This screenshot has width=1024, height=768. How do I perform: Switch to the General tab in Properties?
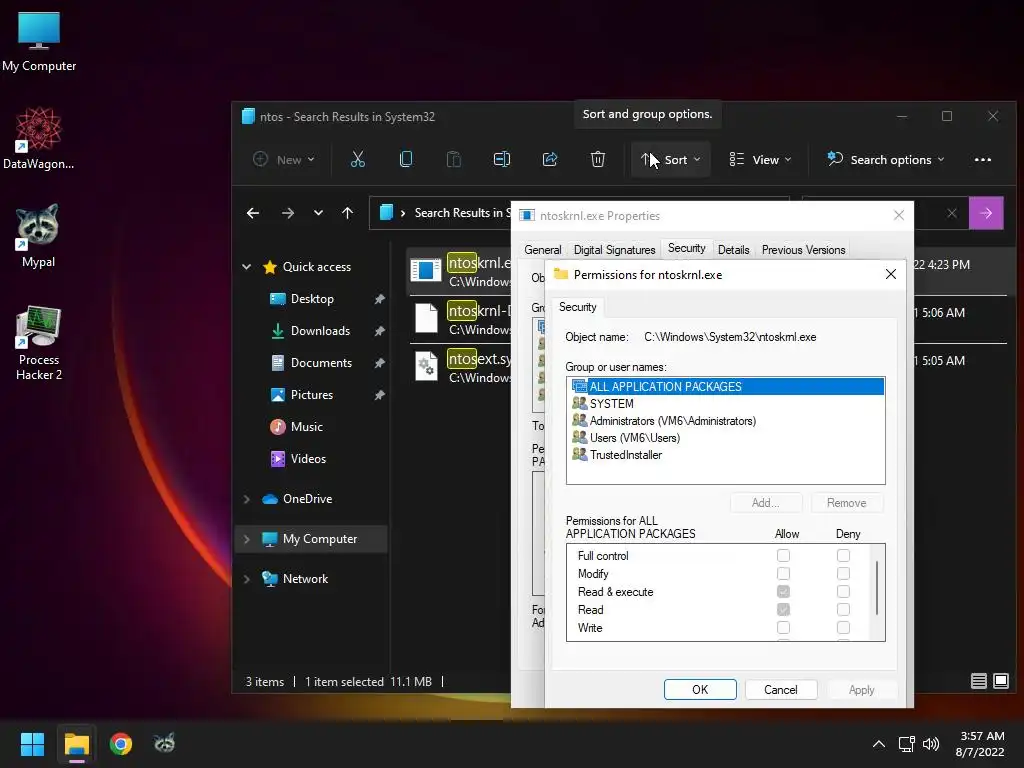(x=543, y=249)
